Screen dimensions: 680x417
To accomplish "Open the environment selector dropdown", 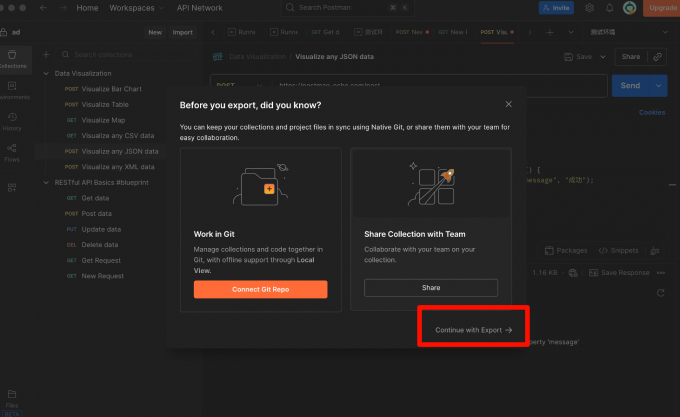I will [629, 32].
